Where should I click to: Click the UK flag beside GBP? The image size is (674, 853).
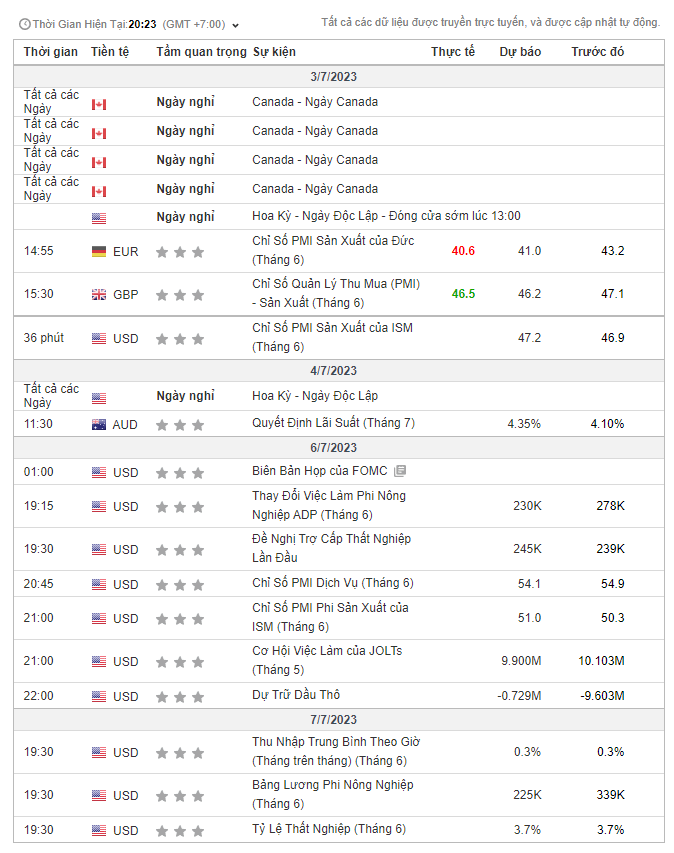click(98, 295)
